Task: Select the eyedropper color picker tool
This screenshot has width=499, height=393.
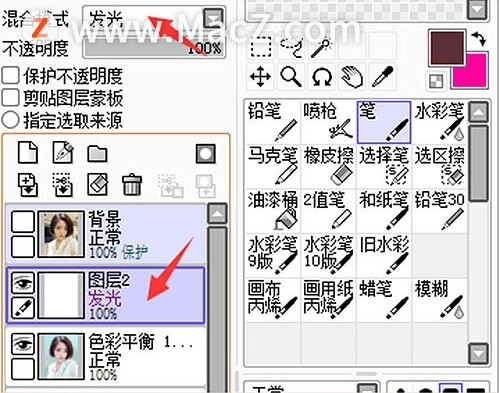Action: (382, 77)
